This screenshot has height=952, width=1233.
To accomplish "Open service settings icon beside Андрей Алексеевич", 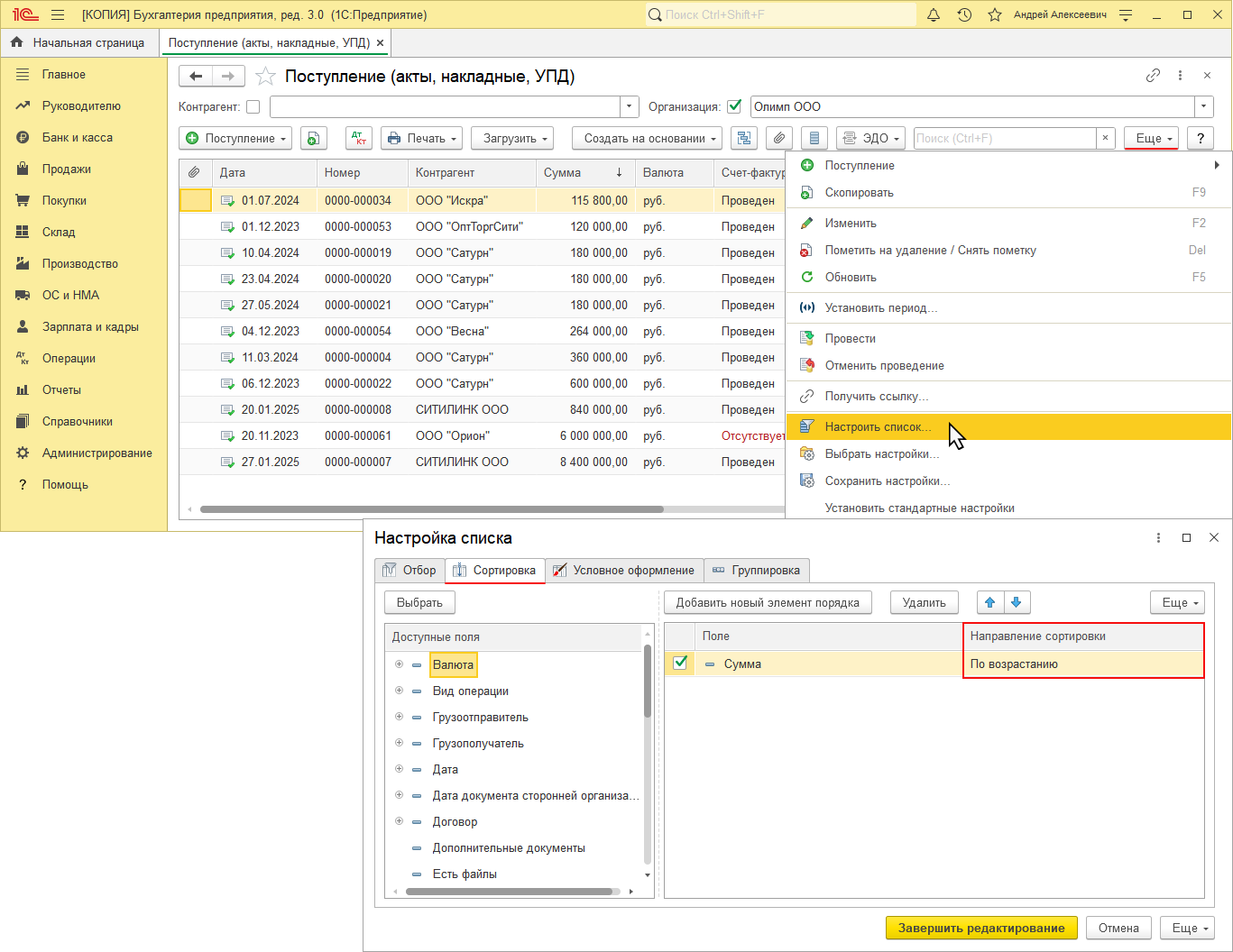I will tap(1126, 14).
